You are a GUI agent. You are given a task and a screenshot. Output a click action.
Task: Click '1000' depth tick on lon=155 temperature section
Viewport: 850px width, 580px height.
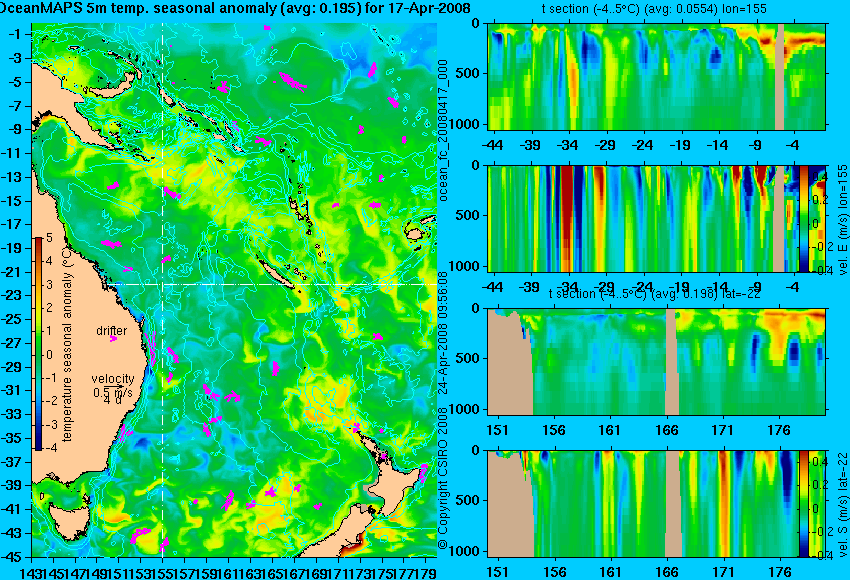(x=467, y=124)
